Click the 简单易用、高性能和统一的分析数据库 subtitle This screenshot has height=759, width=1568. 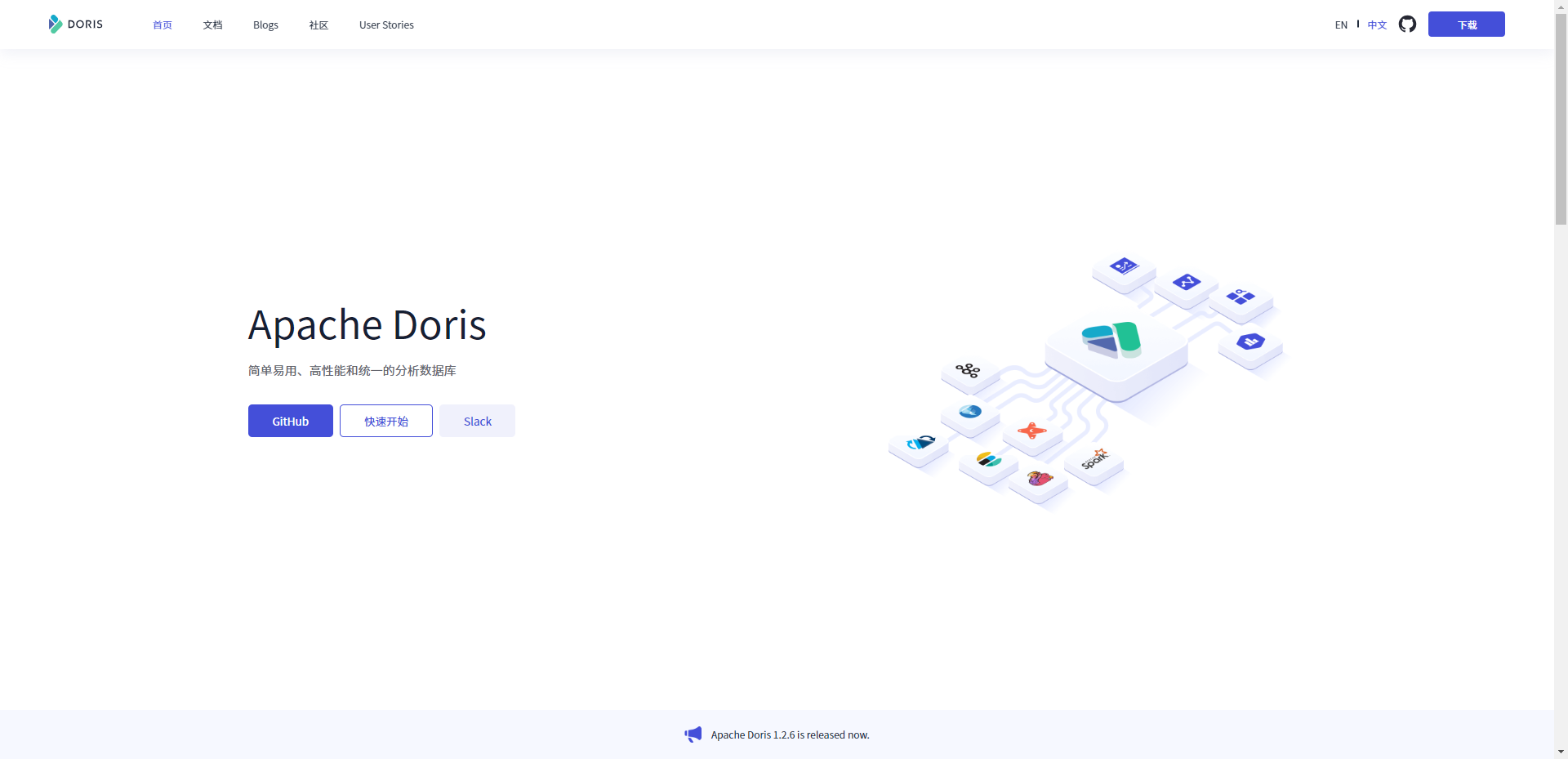(352, 371)
